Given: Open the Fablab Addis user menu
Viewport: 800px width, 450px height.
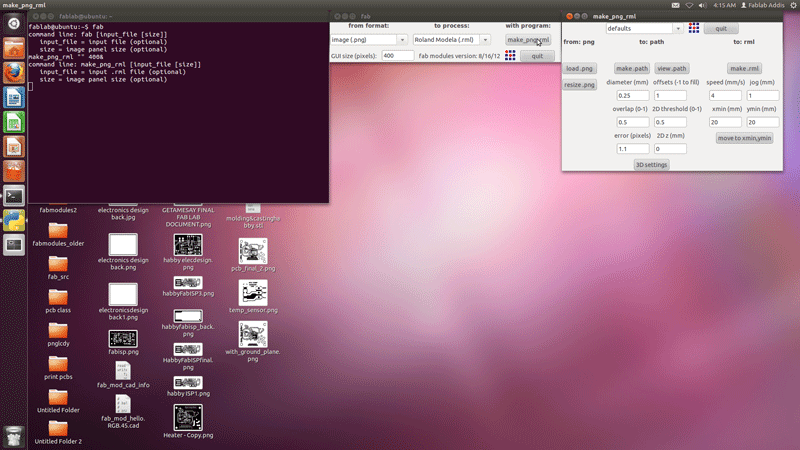Looking at the screenshot, I should [762, 5].
